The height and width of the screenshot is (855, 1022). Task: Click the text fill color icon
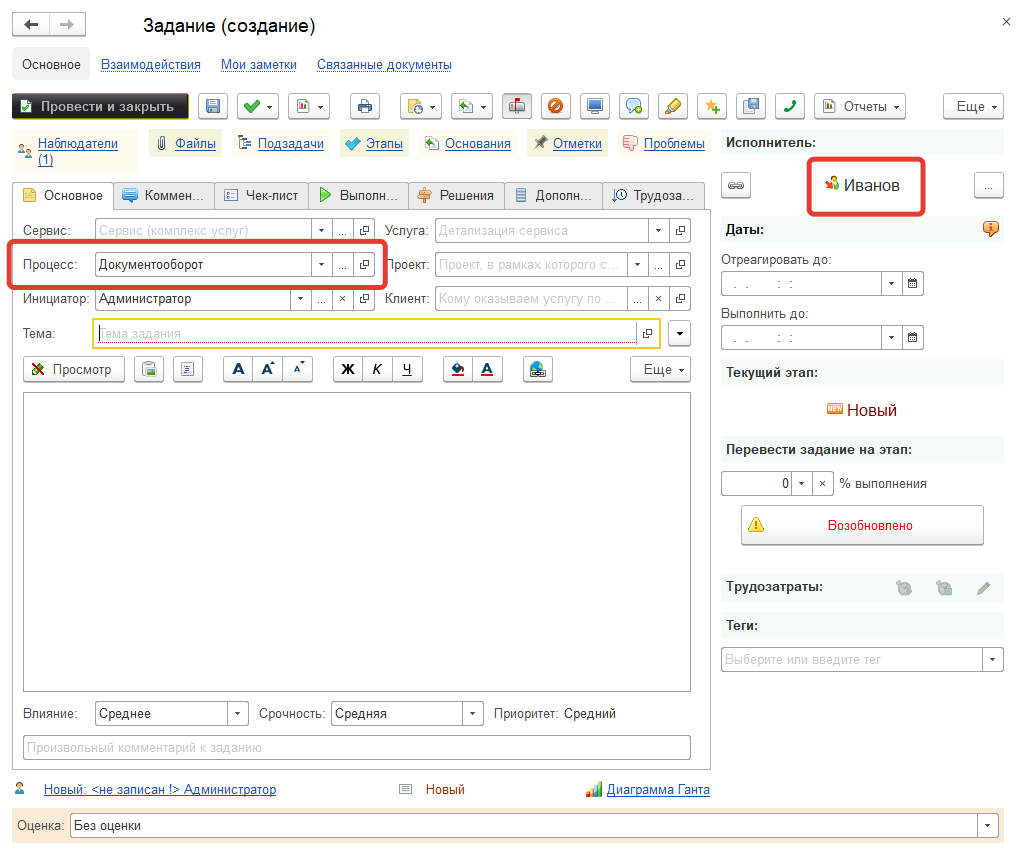point(458,369)
